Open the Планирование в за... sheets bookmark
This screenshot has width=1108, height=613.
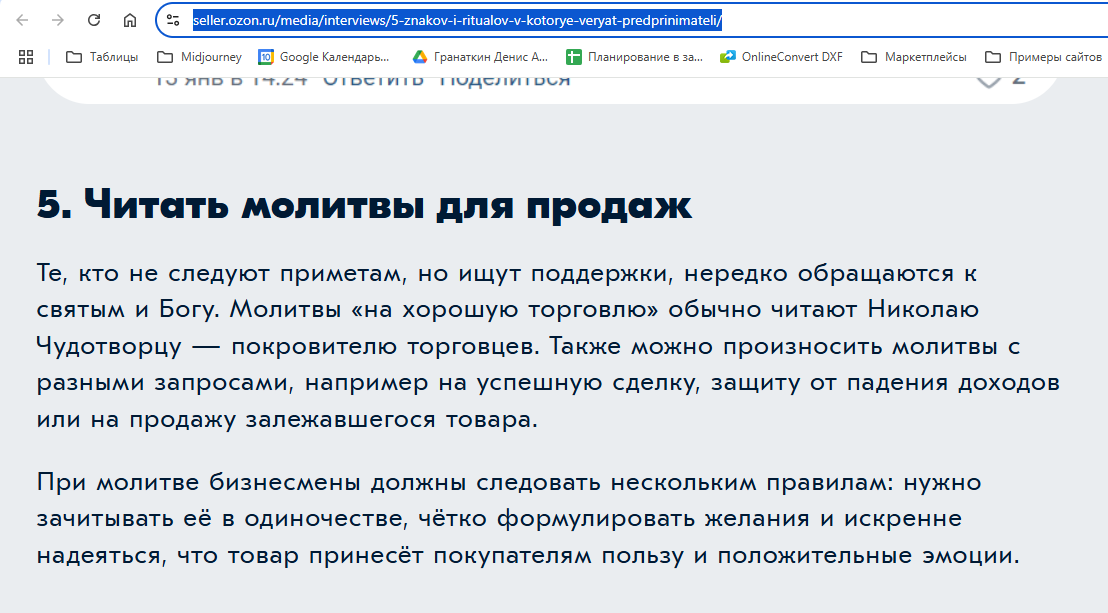click(634, 57)
